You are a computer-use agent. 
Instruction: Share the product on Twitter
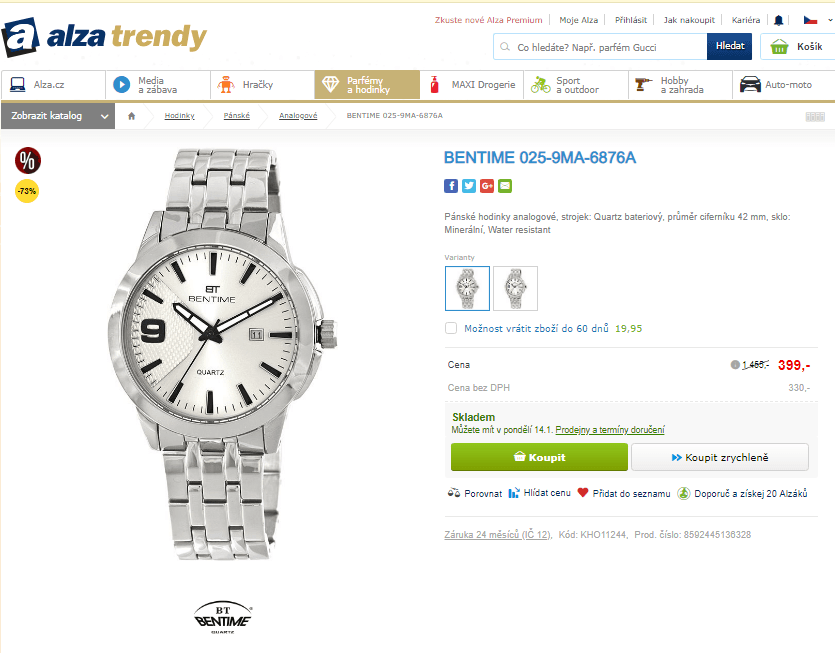click(469, 186)
